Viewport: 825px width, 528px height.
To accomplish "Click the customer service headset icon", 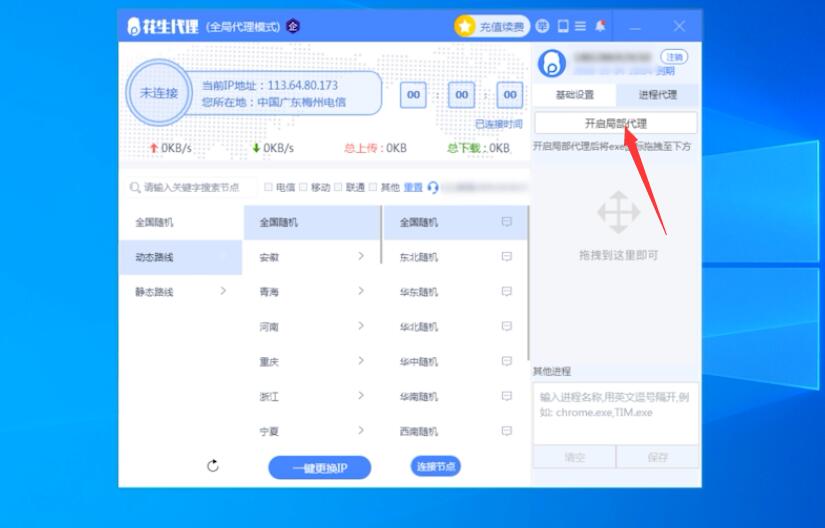I will pyautogui.click(x=433, y=187).
